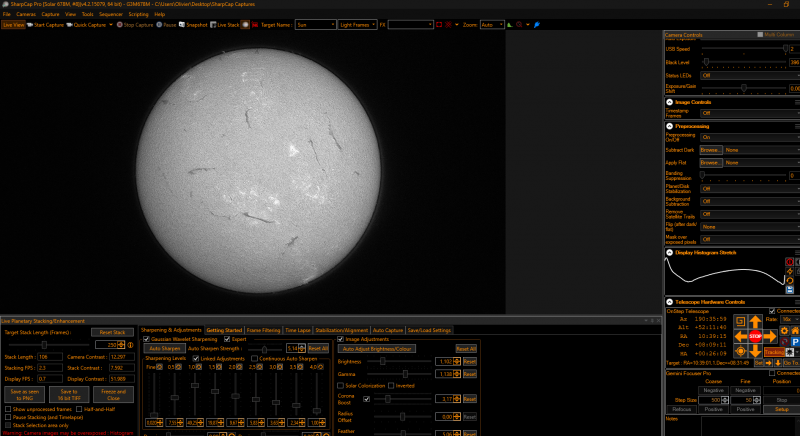This screenshot has height=436, width=800.
Task: Toggle Linked Adjustments checkbox
Action: pyautogui.click(x=195, y=358)
